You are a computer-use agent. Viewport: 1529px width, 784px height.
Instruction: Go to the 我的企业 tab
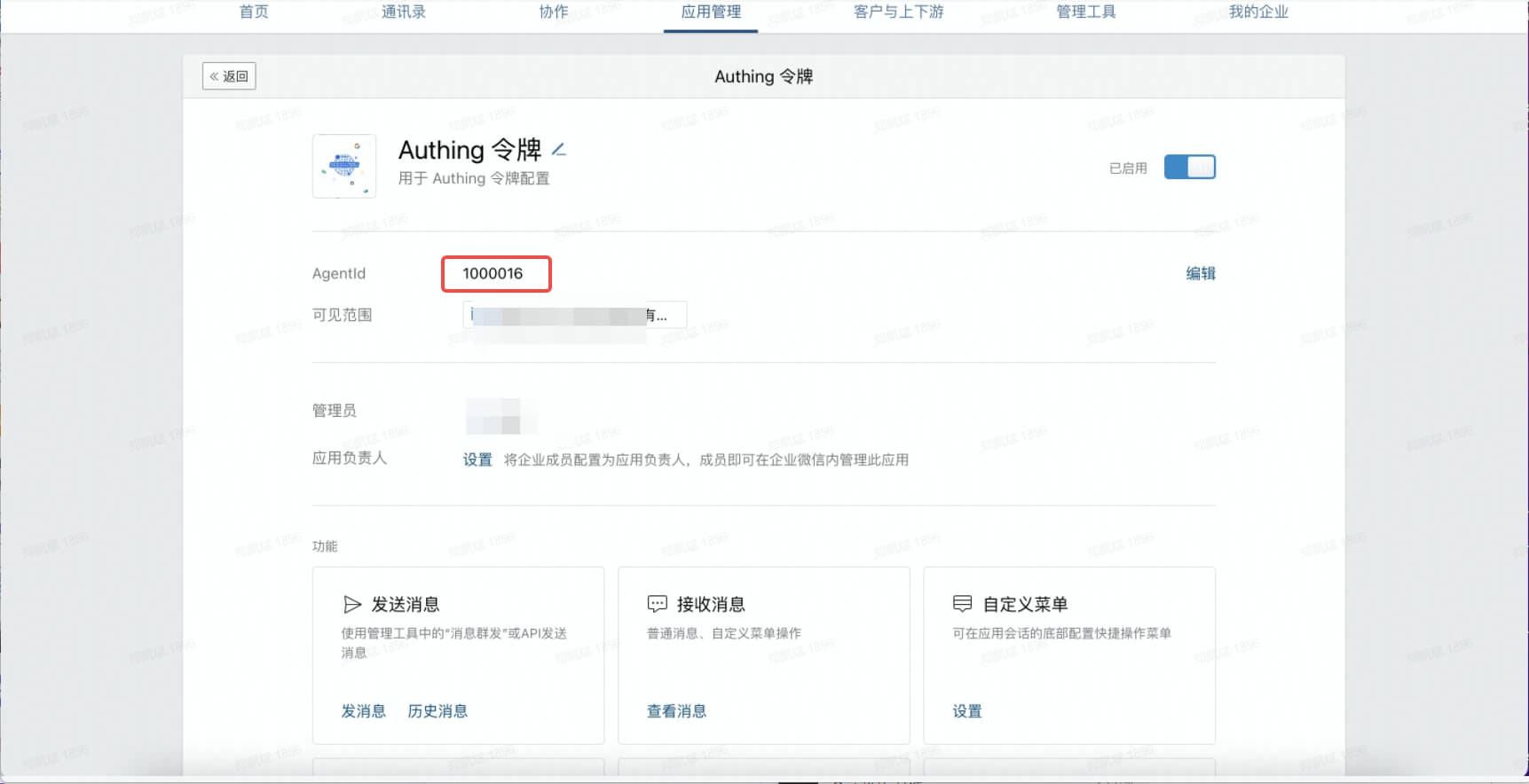(1257, 12)
